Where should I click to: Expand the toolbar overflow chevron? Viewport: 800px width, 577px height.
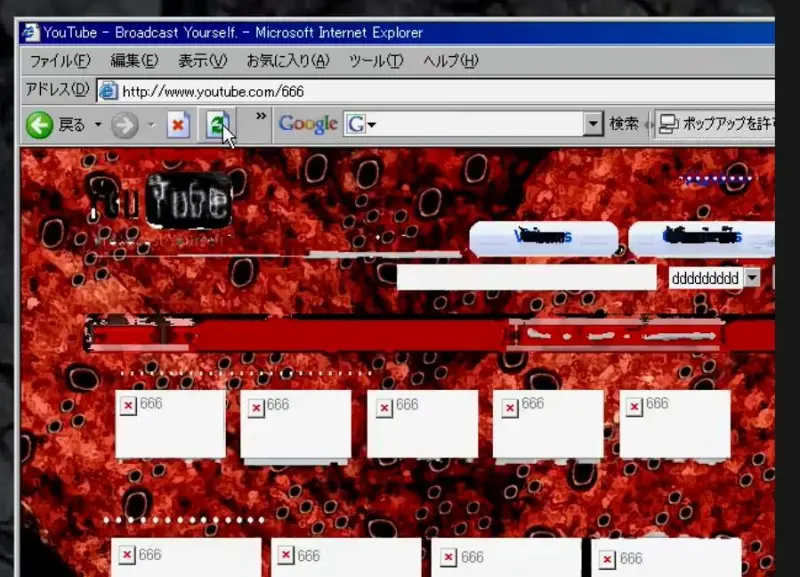click(261, 116)
